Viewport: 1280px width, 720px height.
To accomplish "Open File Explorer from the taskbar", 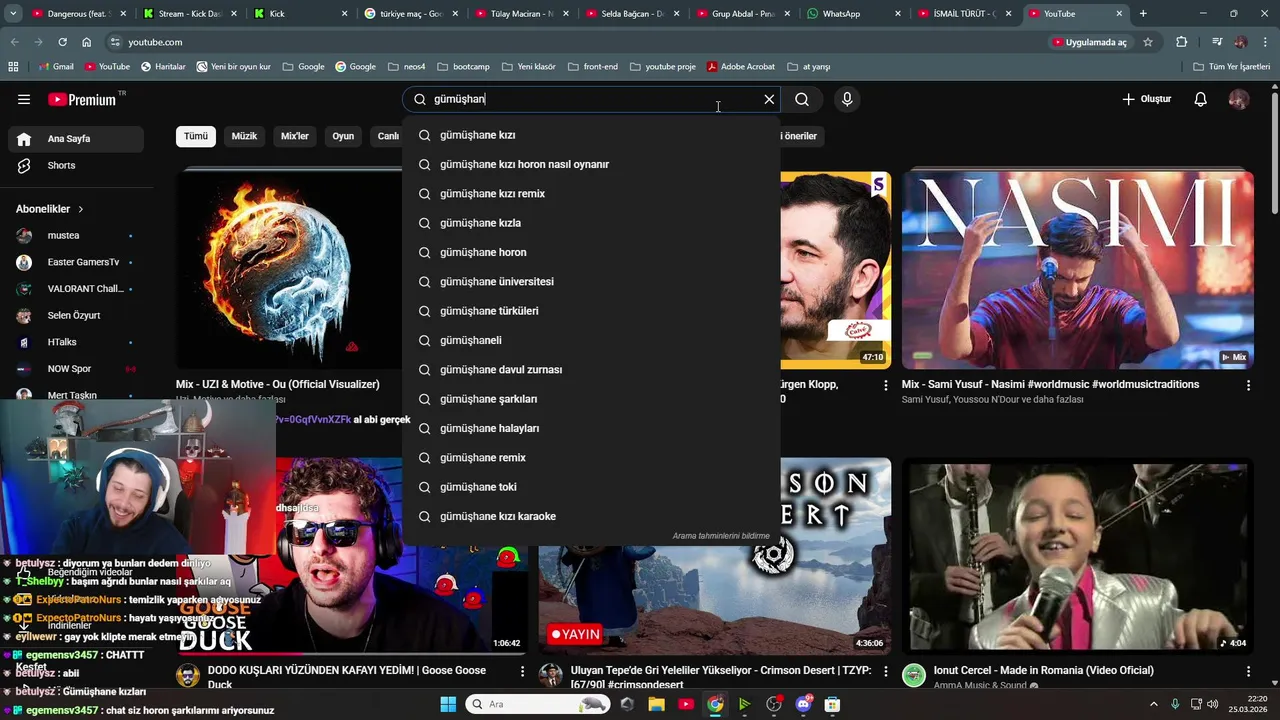I will pyautogui.click(x=657, y=704).
